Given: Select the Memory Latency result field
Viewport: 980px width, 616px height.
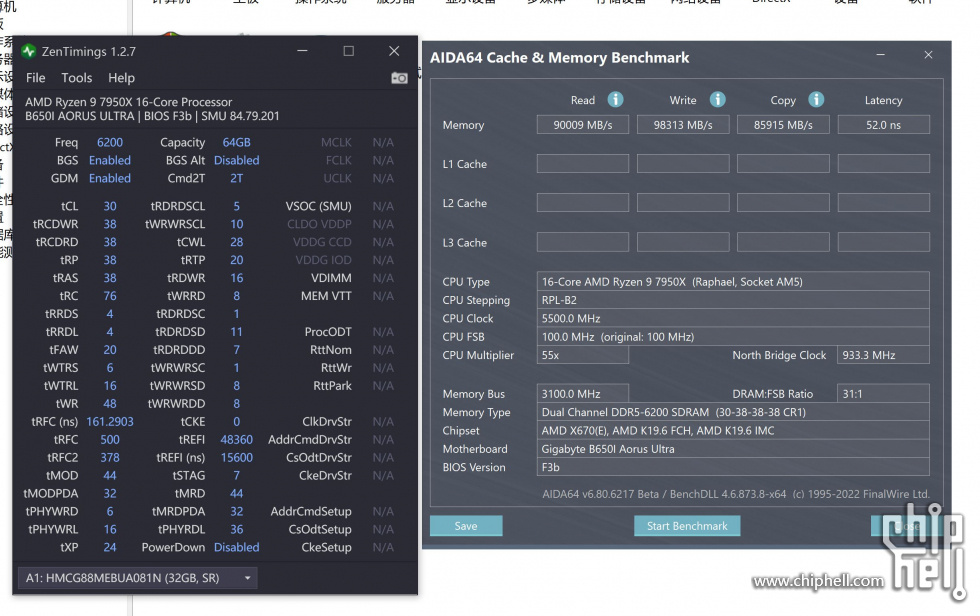Looking at the screenshot, I should click(x=883, y=125).
